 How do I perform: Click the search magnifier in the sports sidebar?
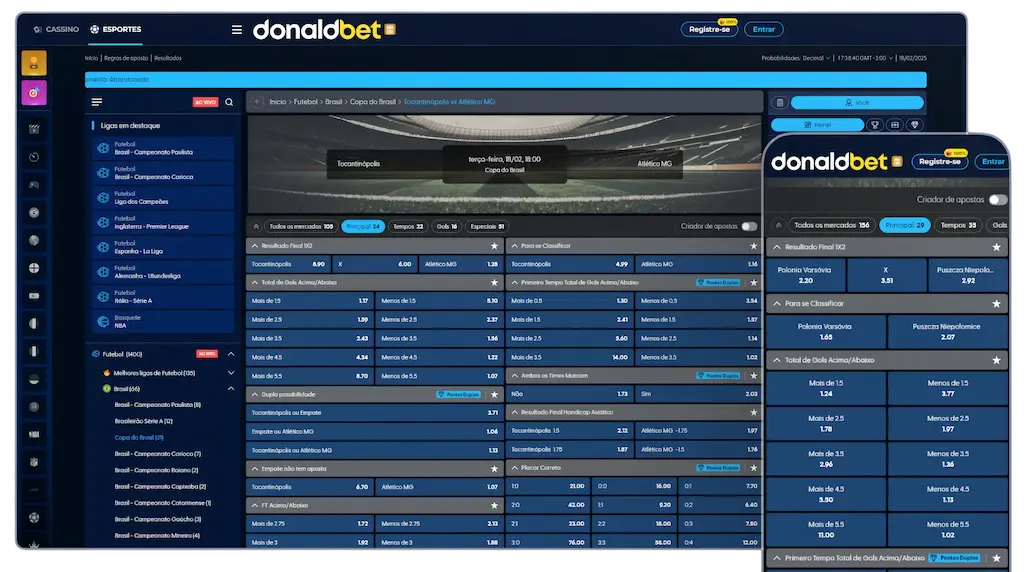pyautogui.click(x=229, y=102)
